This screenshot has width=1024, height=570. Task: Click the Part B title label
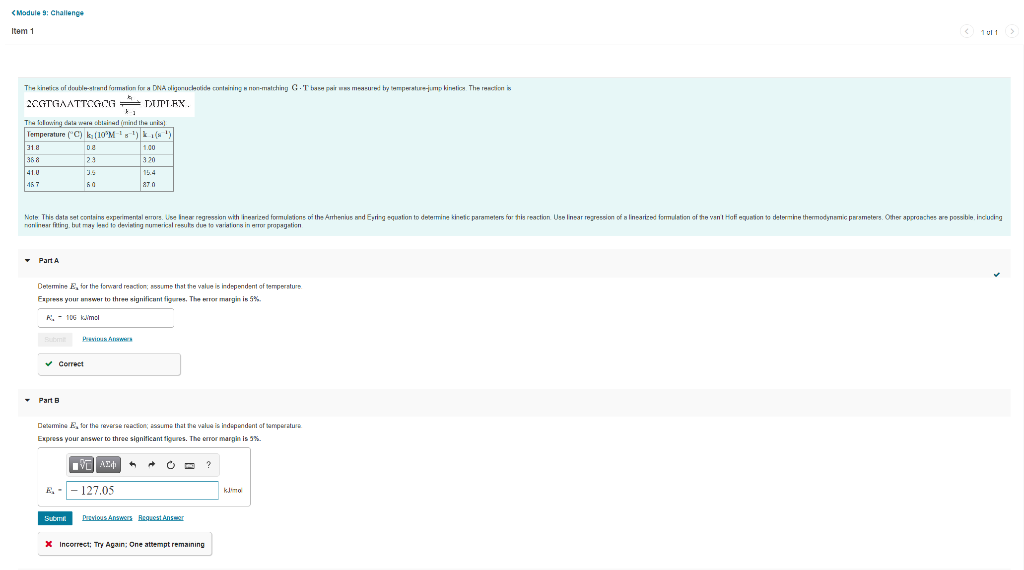pyautogui.click(x=48, y=400)
